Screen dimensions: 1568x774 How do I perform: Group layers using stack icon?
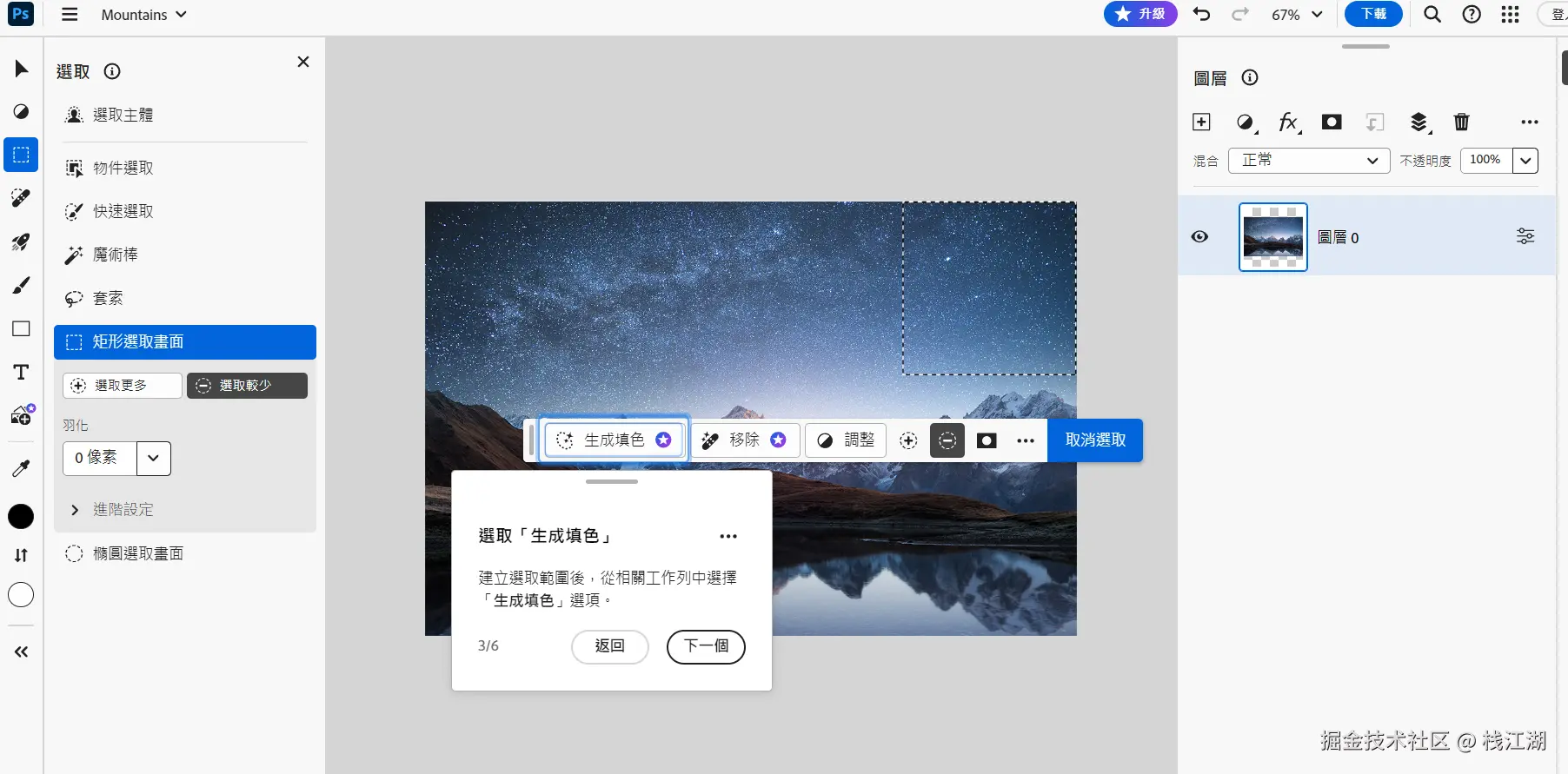tap(1419, 122)
